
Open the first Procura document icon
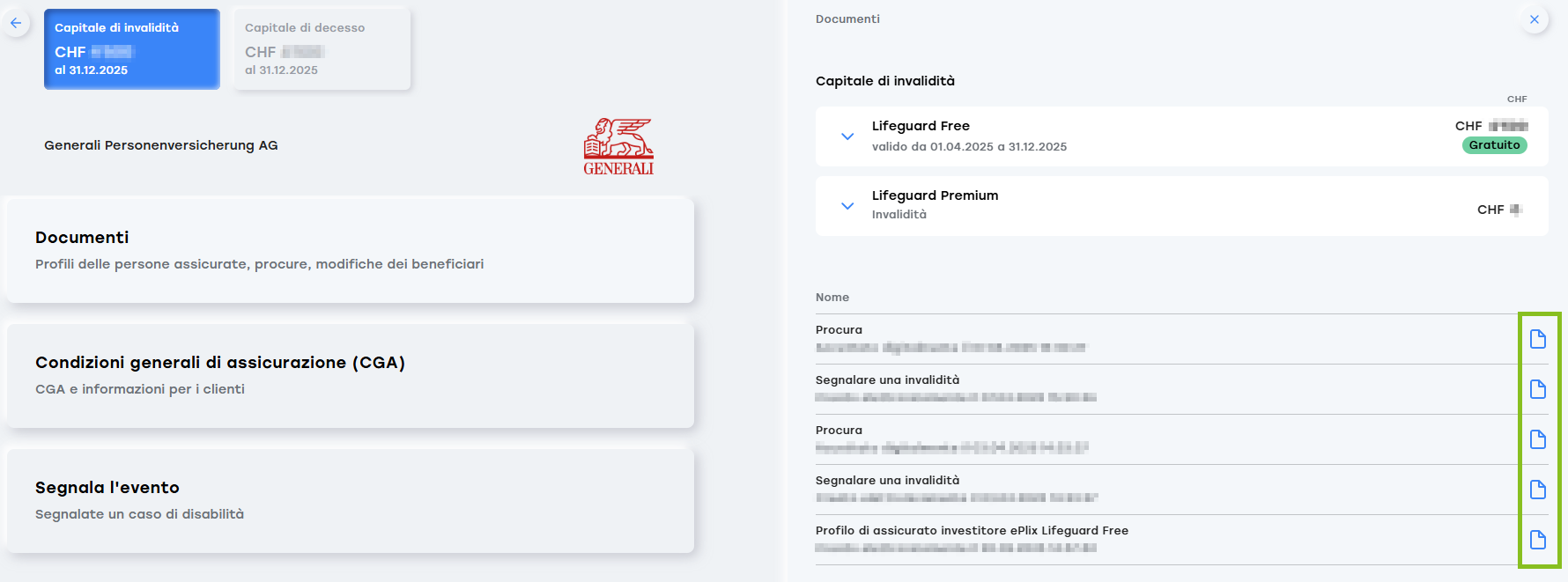pos(1538,339)
